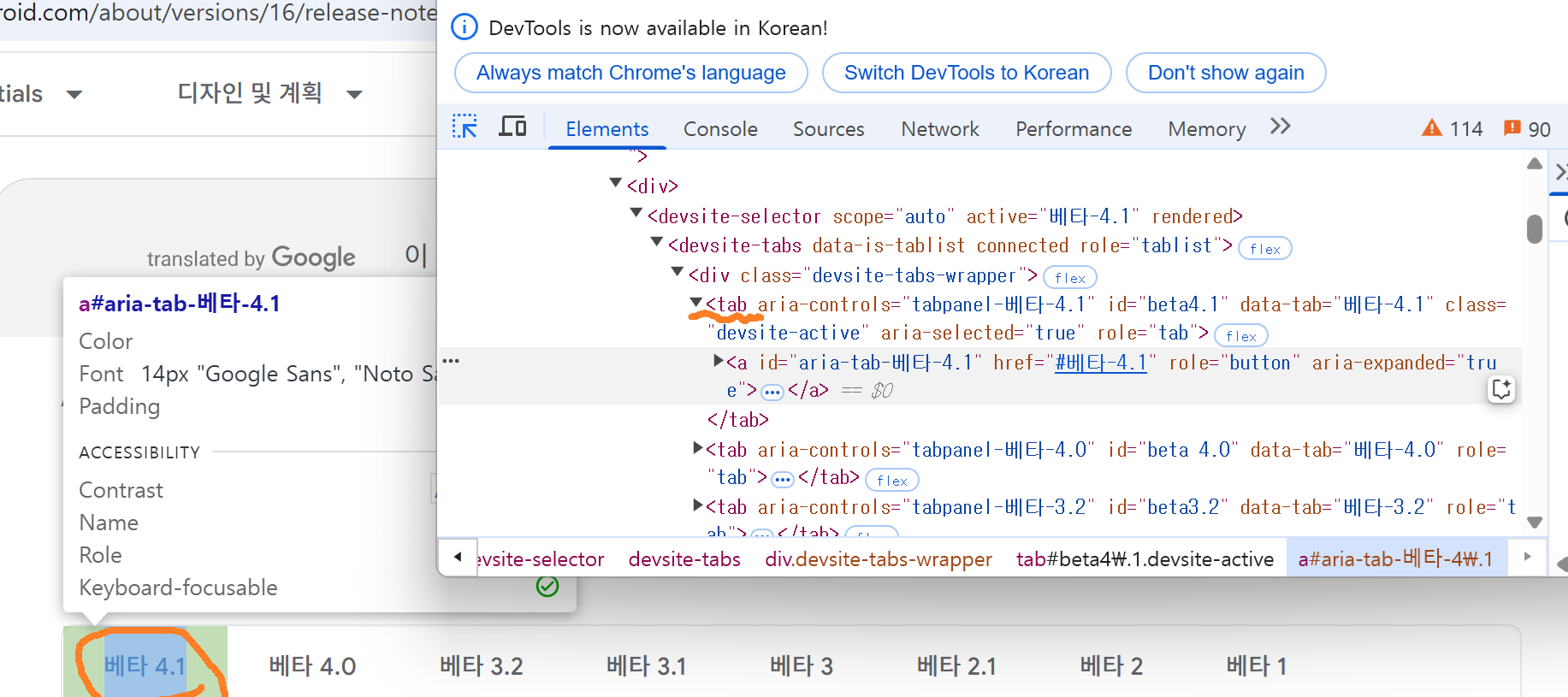The width and height of the screenshot is (1568, 697).
Task: Toggle device toolbar icon
Action: click(513, 127)
